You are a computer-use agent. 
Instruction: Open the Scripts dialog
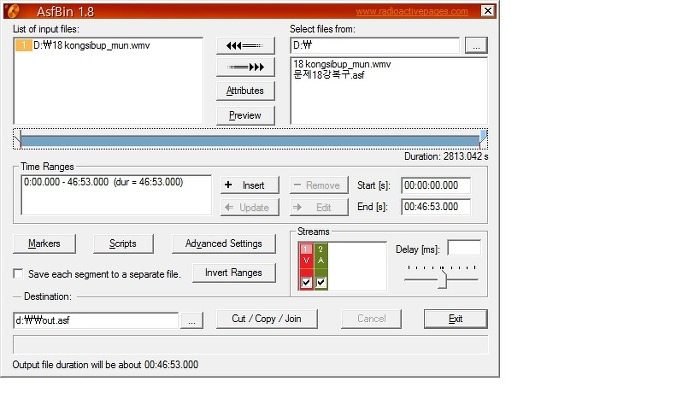[x=123, y=244]
